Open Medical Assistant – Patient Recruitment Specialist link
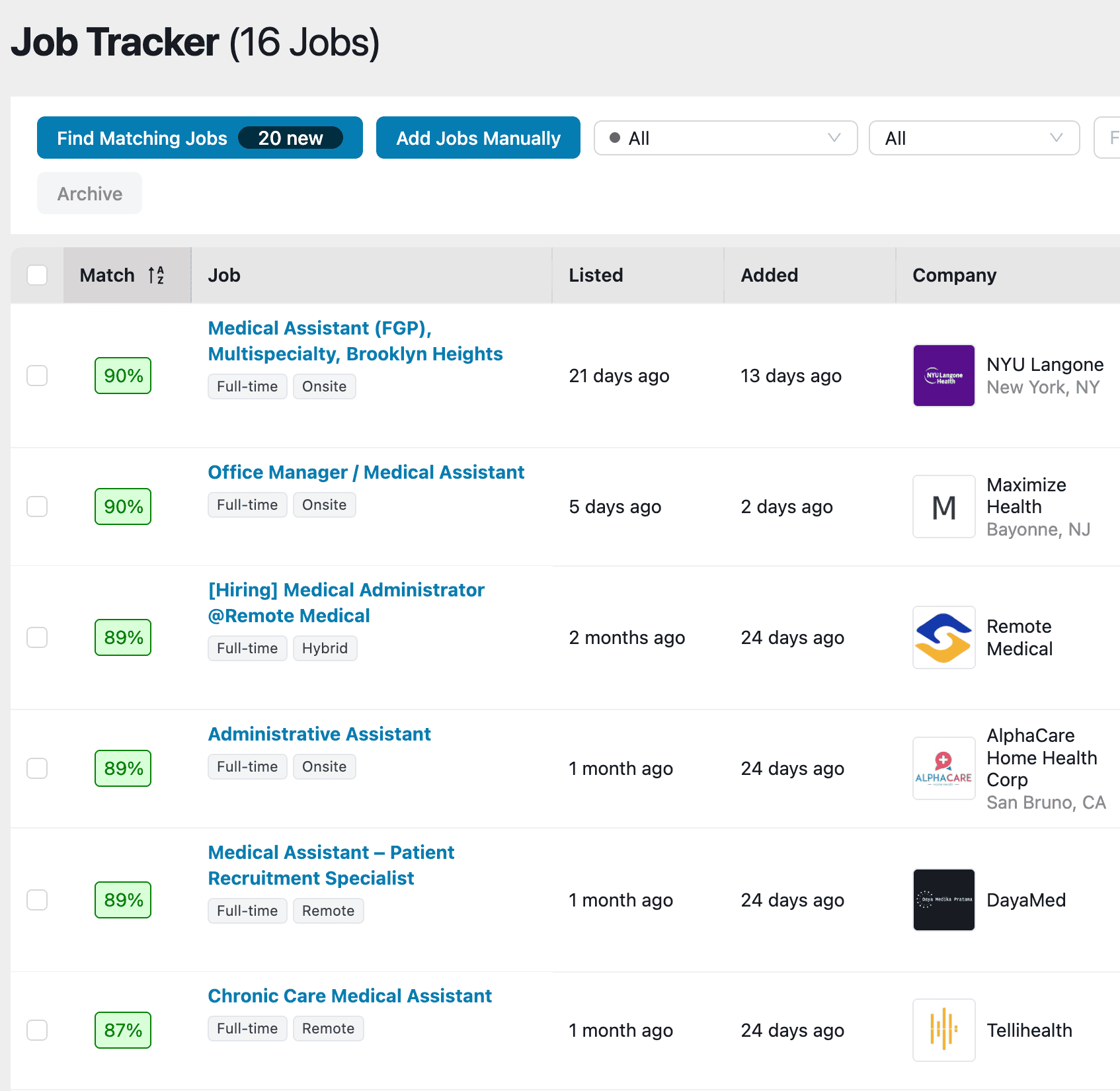 331,866
